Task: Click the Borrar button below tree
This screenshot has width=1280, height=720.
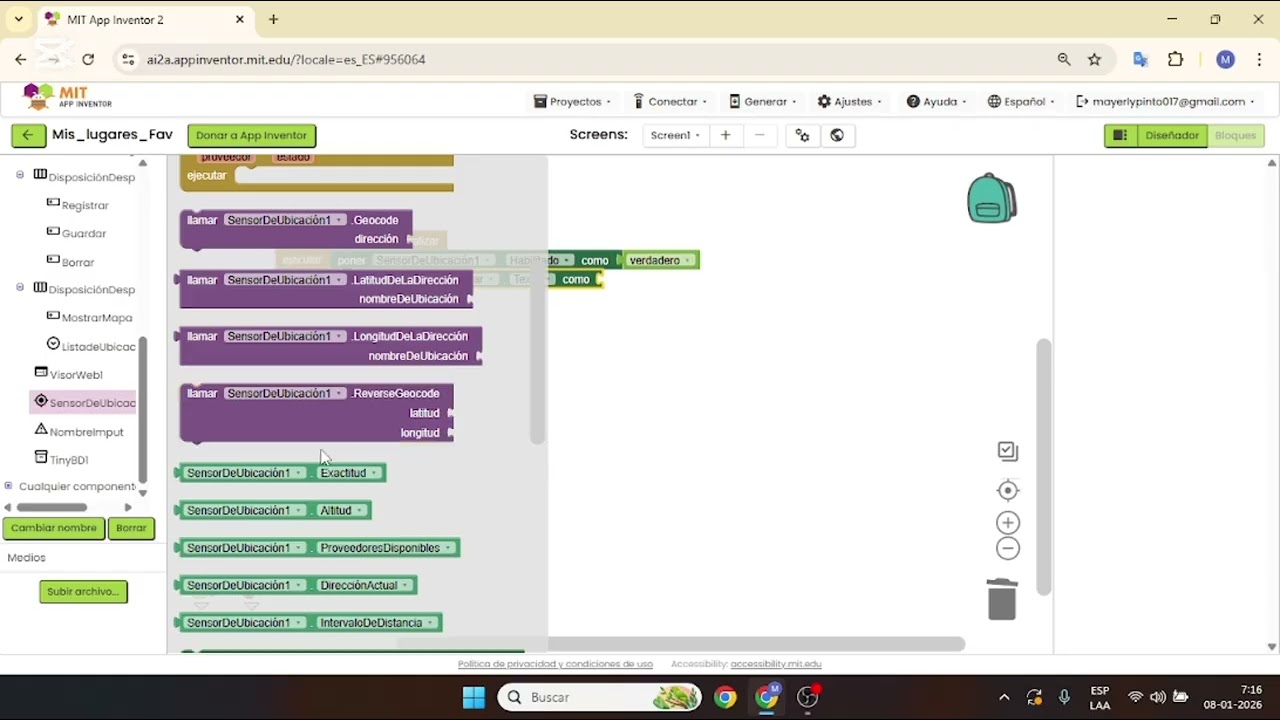Action: pyautogui.click(x=131, y=528)
